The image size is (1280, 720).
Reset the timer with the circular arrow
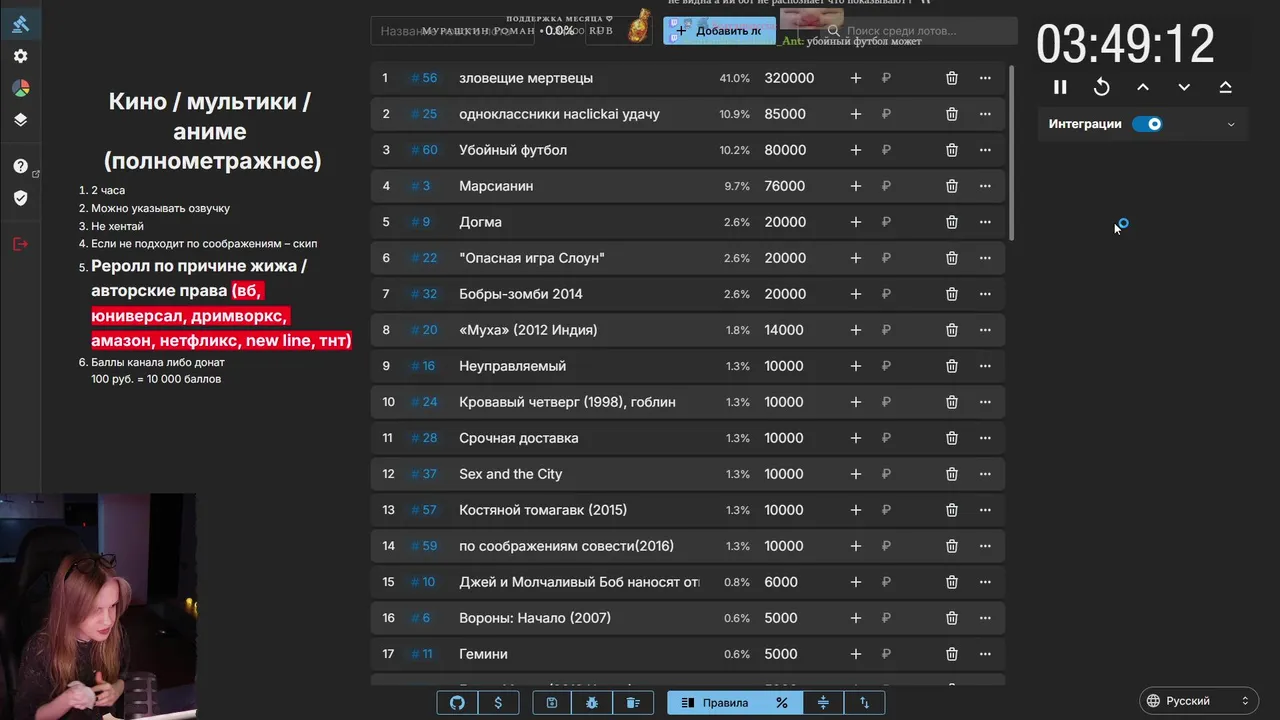[x=1101, y=87]
